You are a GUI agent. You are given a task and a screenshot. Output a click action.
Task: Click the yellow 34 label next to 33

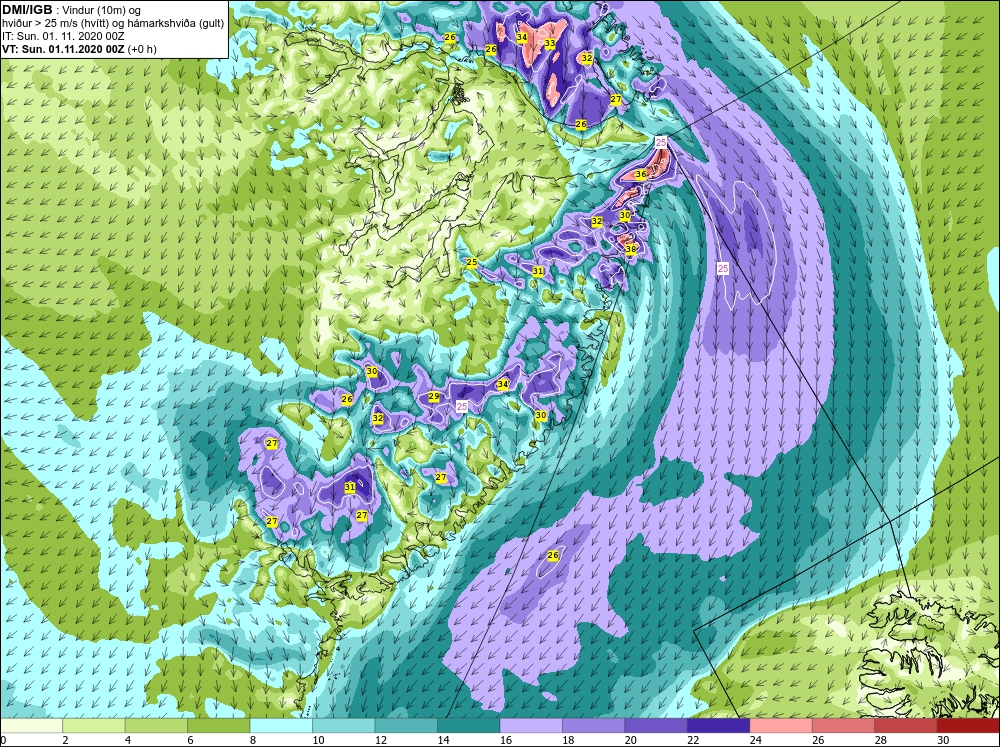tap(522, 37)
